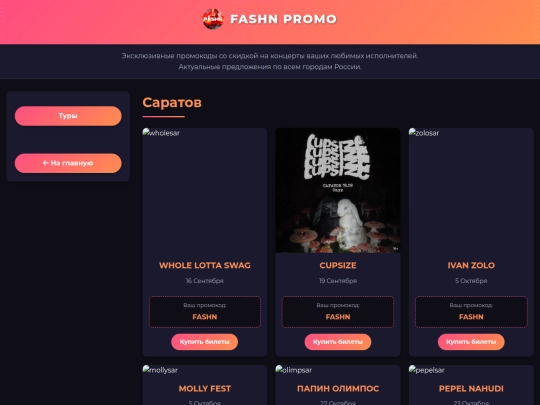Click the FASHN PROMO round logo icon
Viewport: 540px width, 405px height.
click(x=213, y=19)
